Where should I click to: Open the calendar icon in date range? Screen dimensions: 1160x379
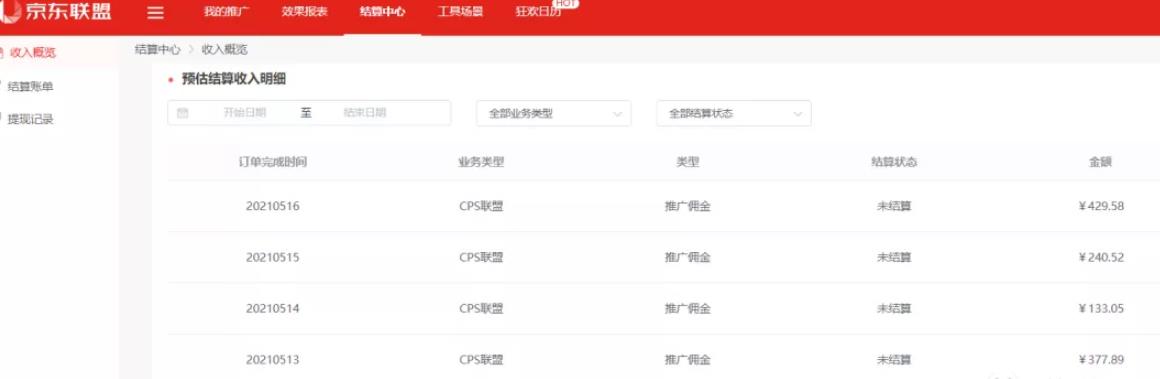183,113
